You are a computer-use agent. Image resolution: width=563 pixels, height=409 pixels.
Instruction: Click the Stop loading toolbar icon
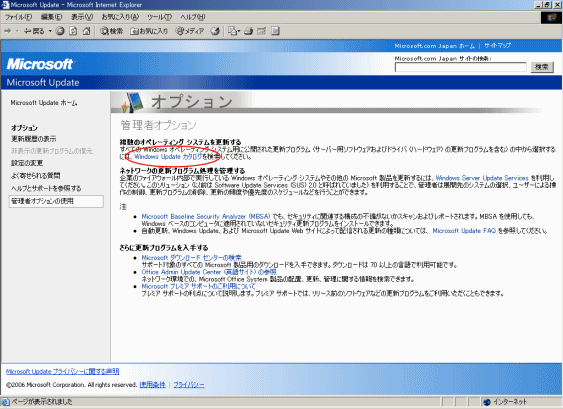point(60,31)
